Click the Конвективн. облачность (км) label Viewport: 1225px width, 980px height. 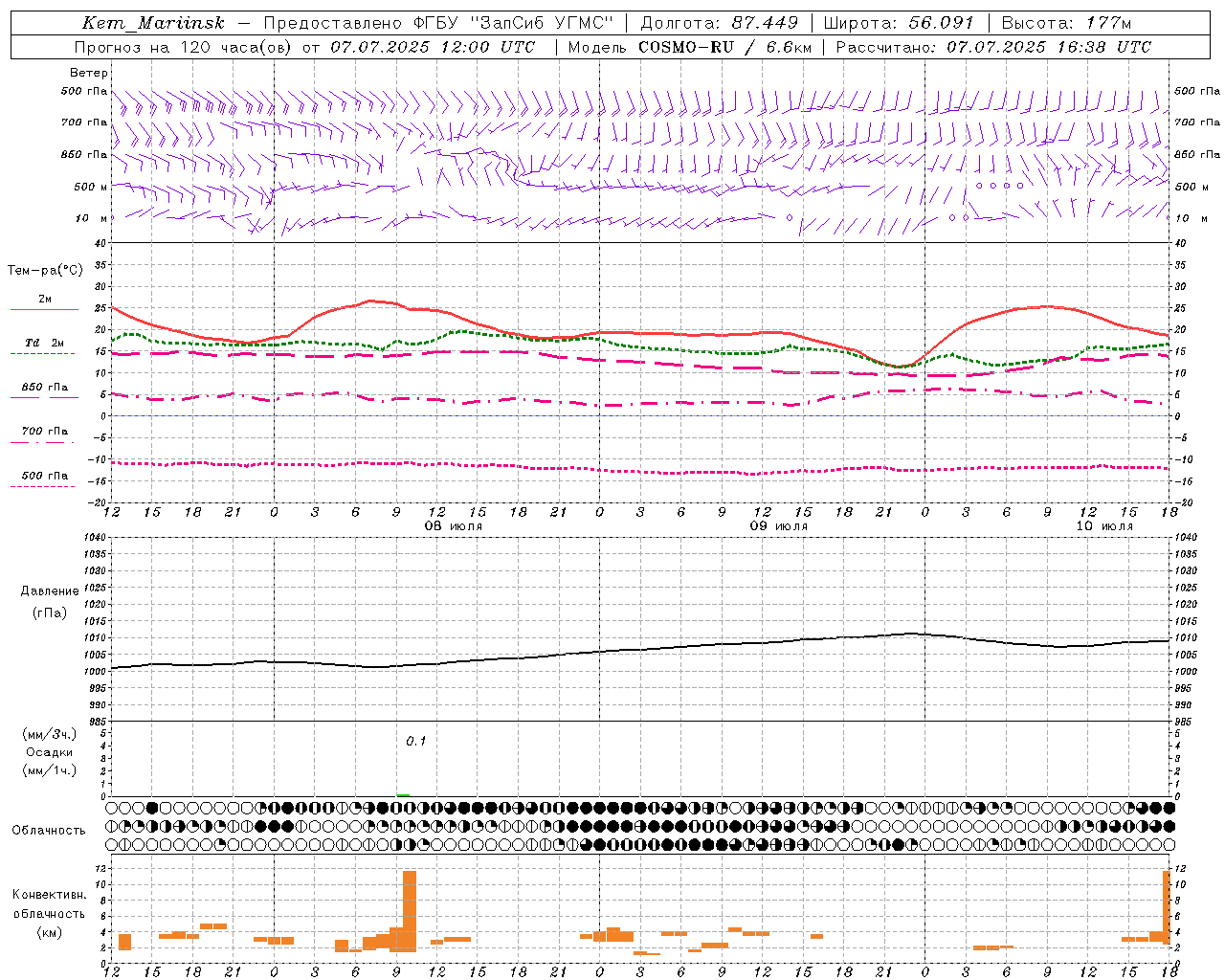click(49, 913)
